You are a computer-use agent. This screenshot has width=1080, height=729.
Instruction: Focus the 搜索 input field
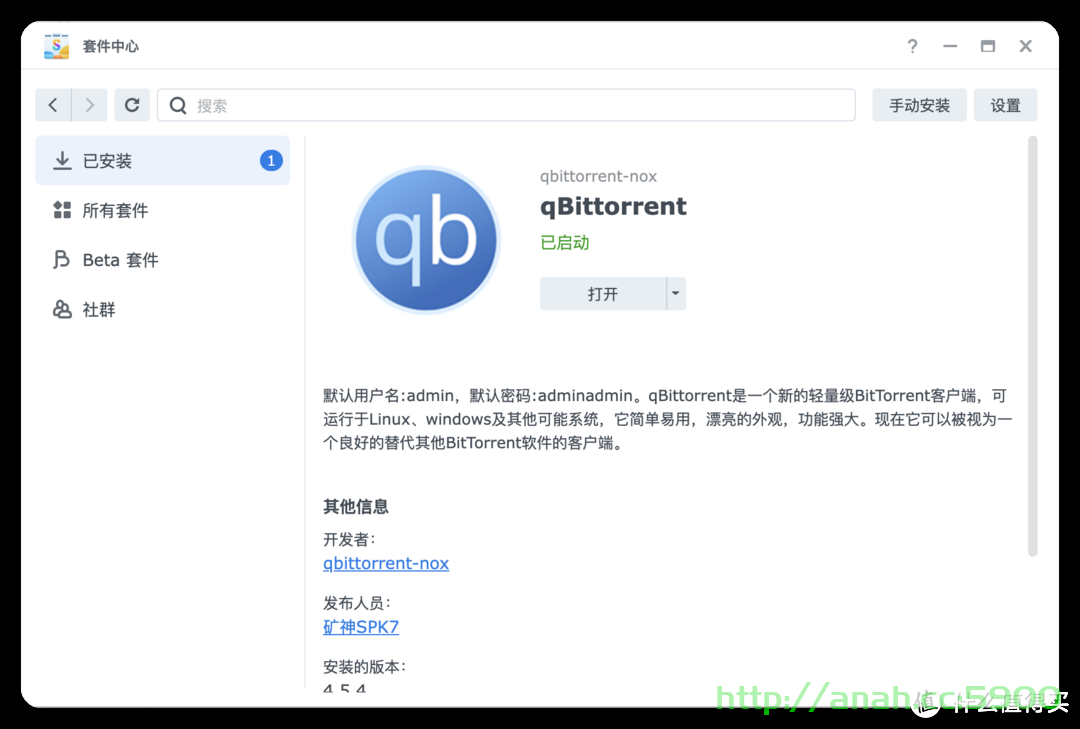point(506,105)
